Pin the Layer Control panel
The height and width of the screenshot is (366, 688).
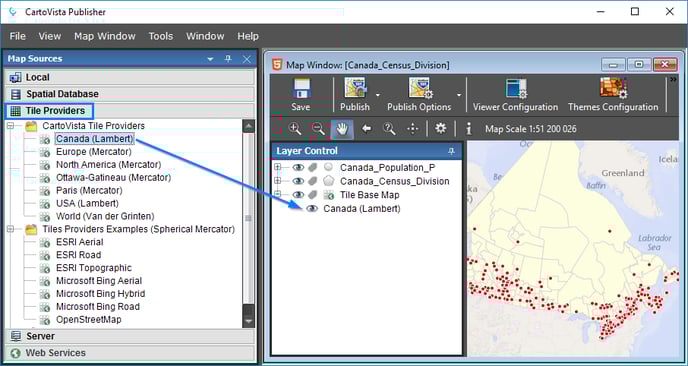[451, 151]
